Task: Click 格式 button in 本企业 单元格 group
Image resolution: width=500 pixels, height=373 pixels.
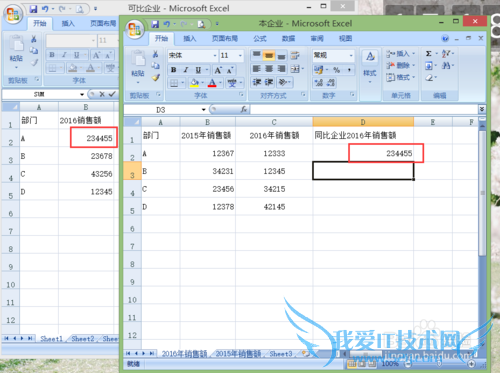Action: pyautogui.click(x=400, y=78)
